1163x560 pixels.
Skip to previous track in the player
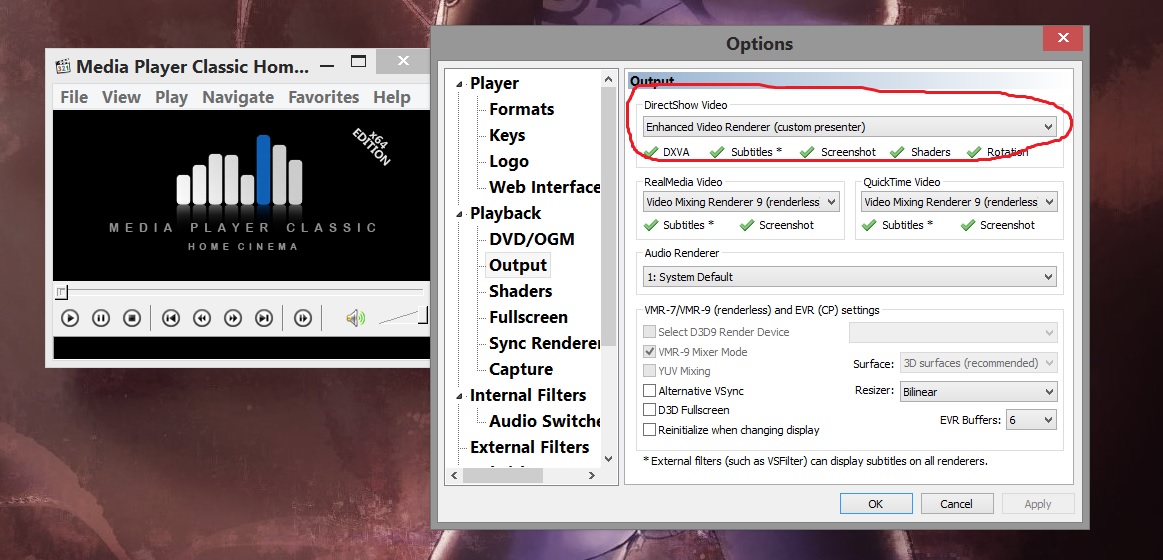pyautogui.click(x=171, y=318)
